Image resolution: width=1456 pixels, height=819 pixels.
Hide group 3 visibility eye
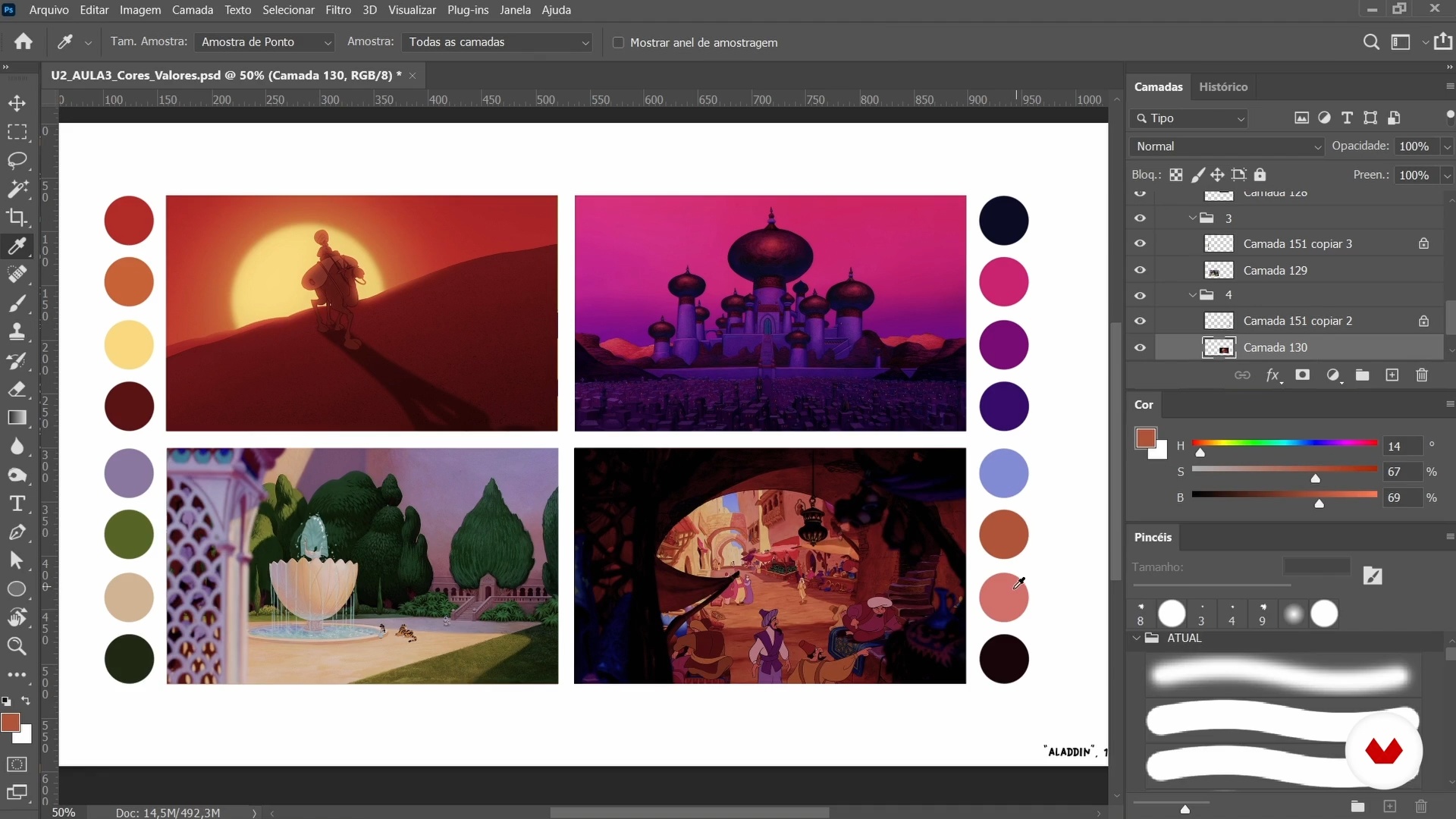tap(1140, 218)
